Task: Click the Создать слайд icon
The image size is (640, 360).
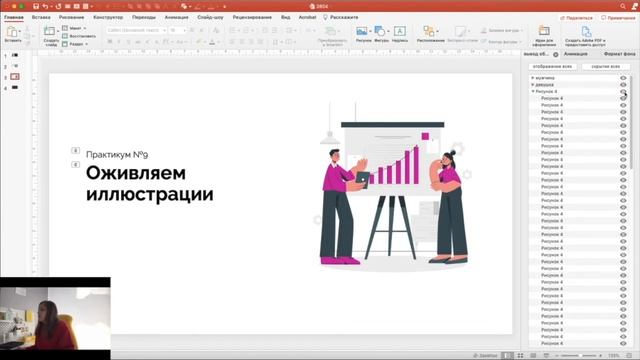Action: [x=49, y=31]
